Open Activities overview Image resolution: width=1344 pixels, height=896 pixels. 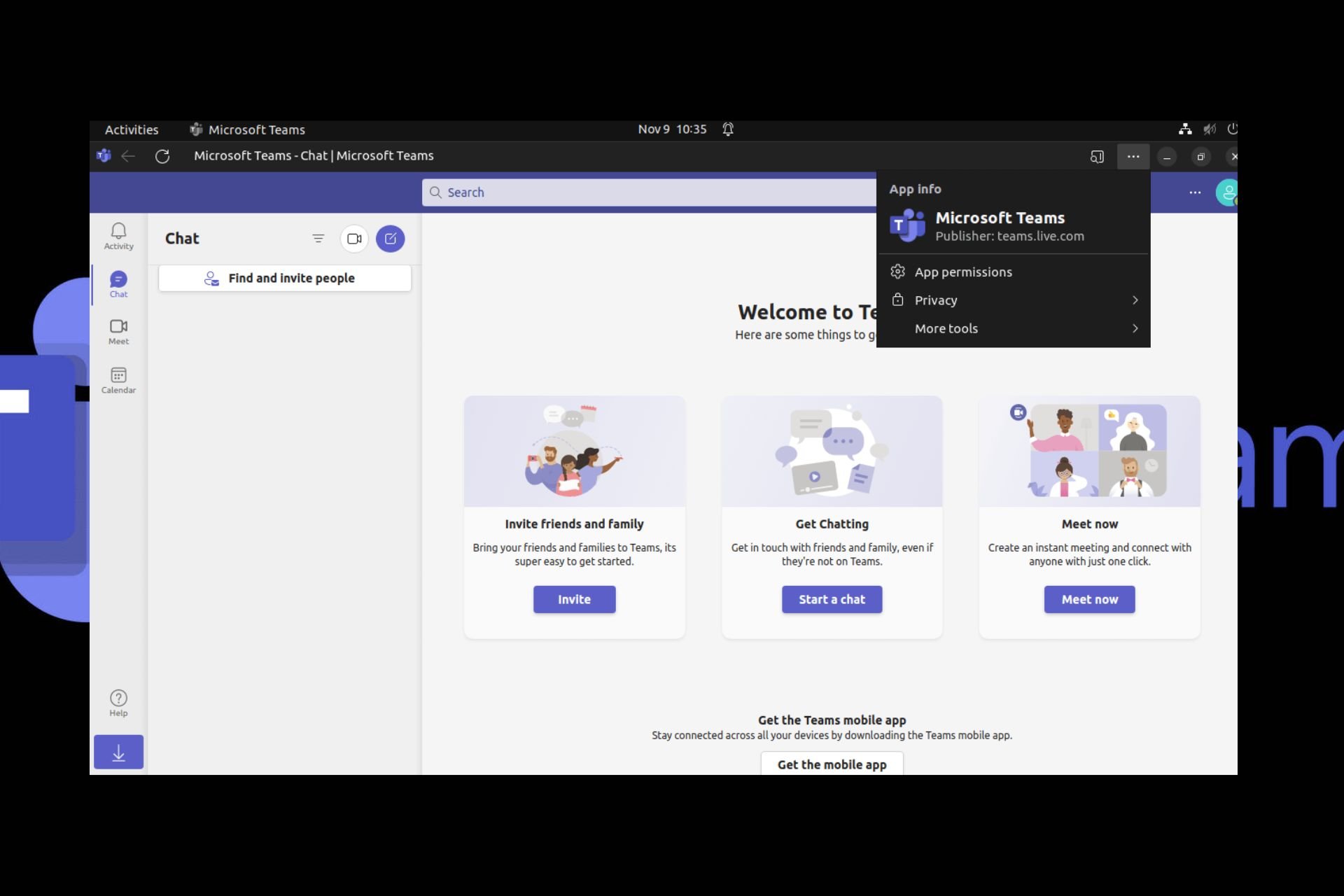[x=132, y=129]
